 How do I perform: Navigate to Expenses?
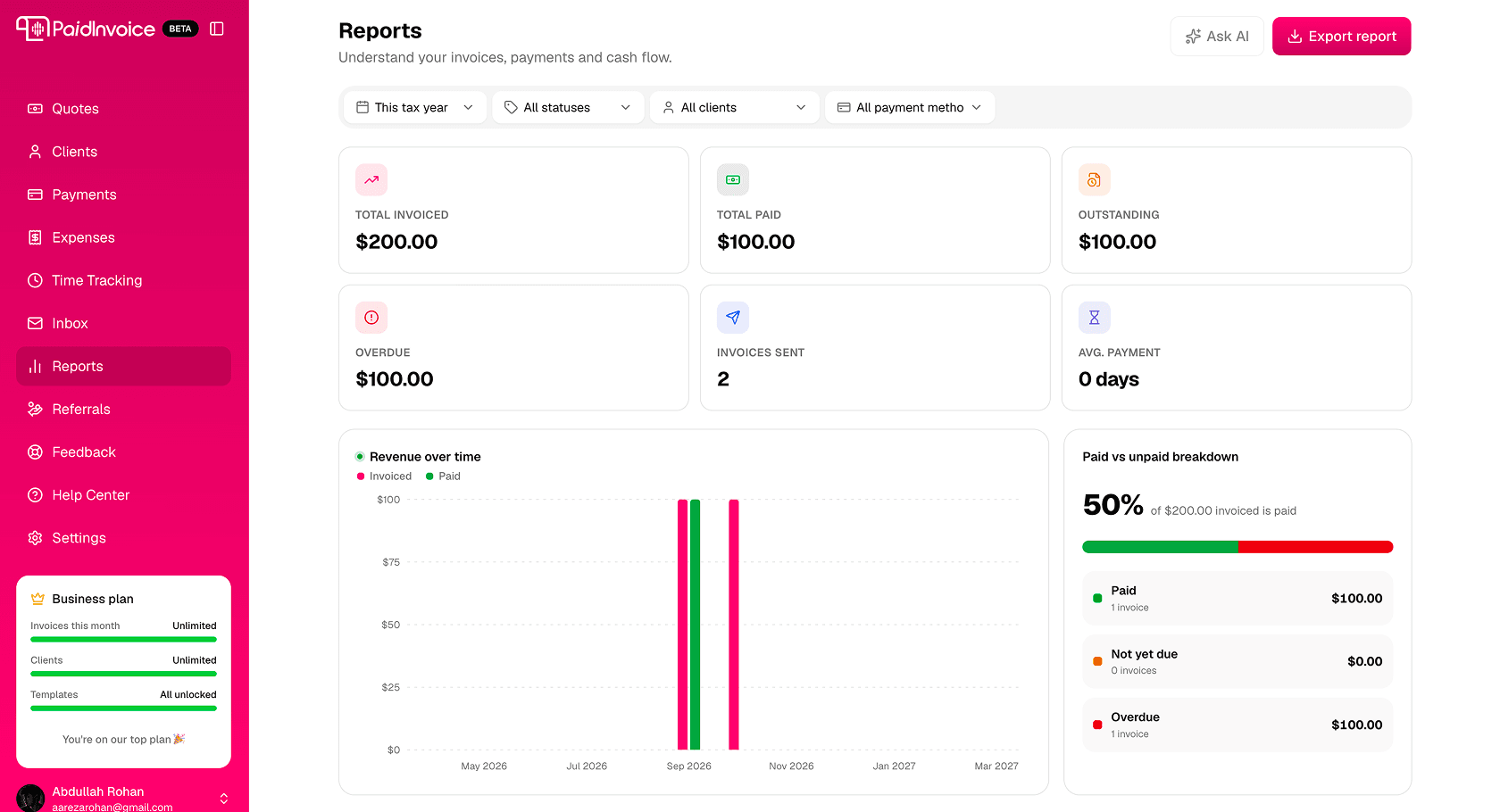(123, 237)
